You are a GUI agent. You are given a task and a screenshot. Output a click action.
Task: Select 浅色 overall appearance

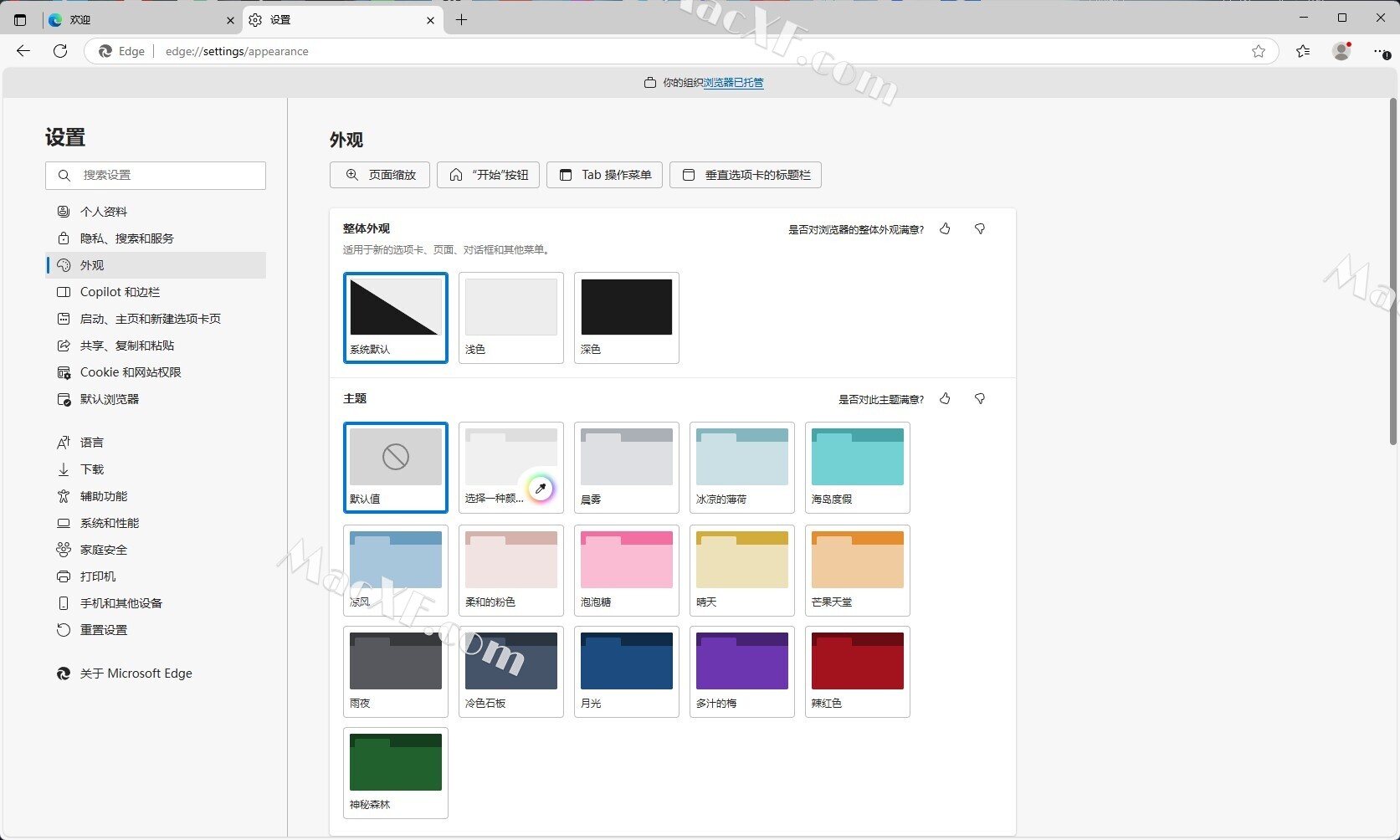[x=511, y=318]
